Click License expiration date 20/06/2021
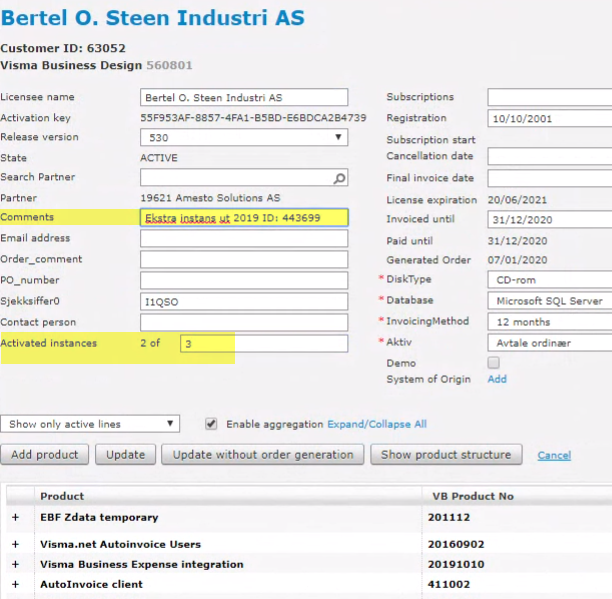This screenshot has width=612, height=599. point(517,200)
